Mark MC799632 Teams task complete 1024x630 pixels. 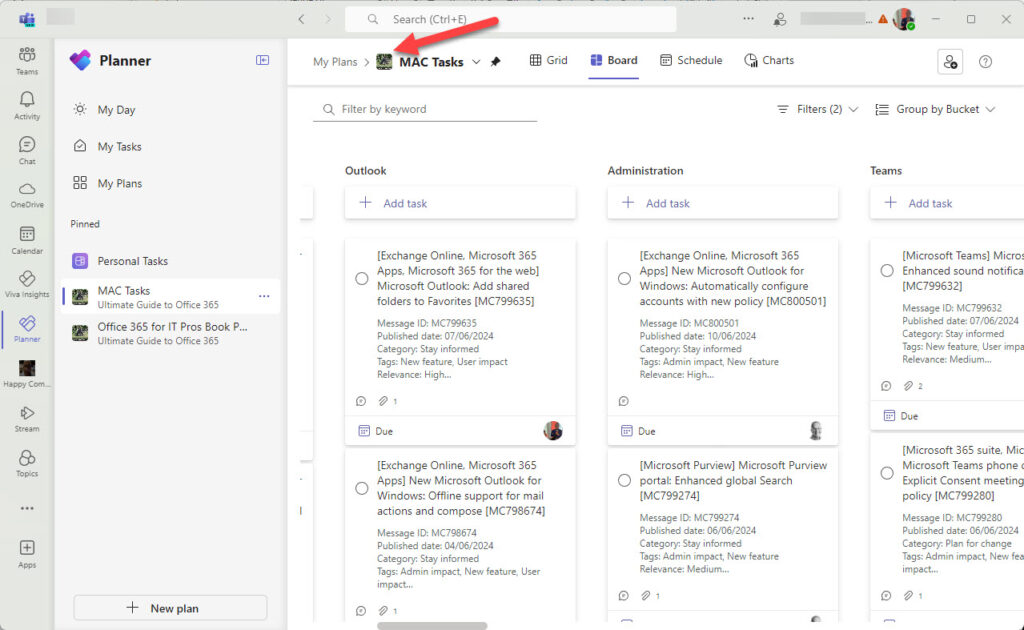pyautogui.click(x=887, y=271)
